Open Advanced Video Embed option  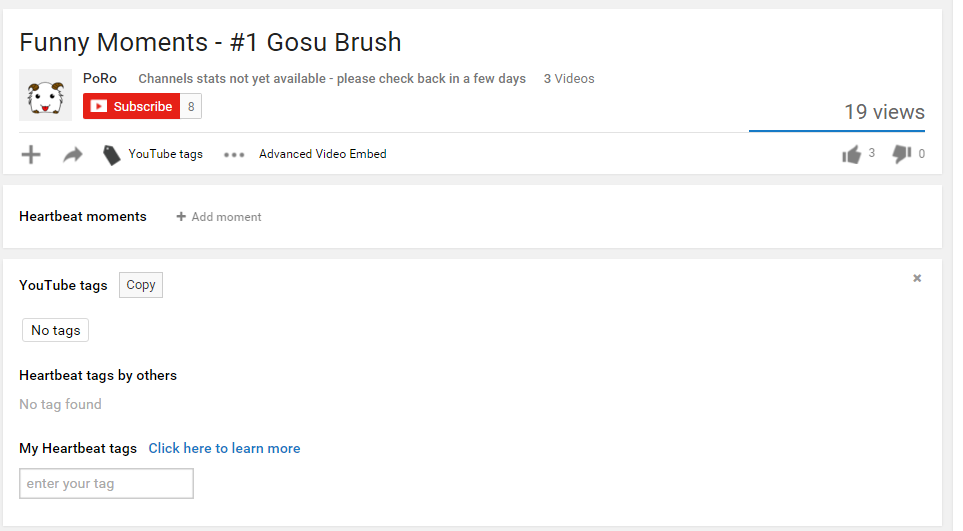[x=322, y=154]
